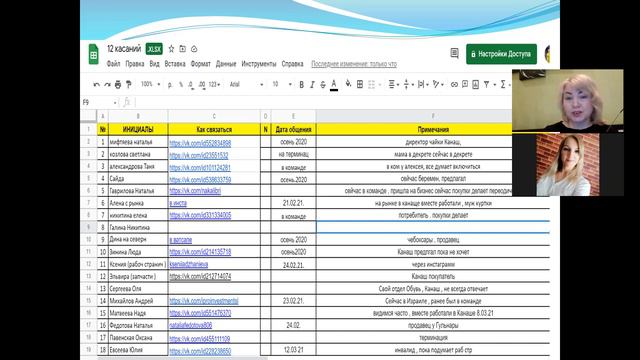Open the vk link for мифтеева наталья
Screen dimensions: 640x360
200,143
